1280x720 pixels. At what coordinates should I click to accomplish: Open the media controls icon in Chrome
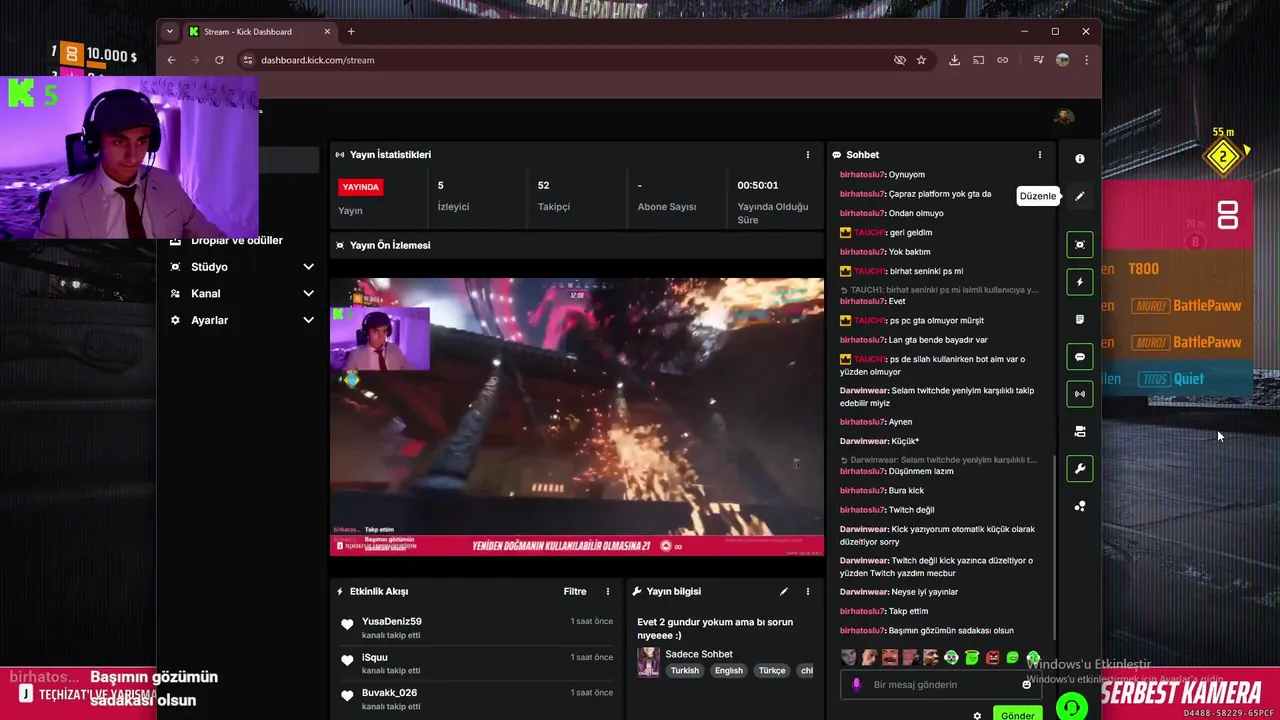pyautogui.click(x=1038, y=60)
